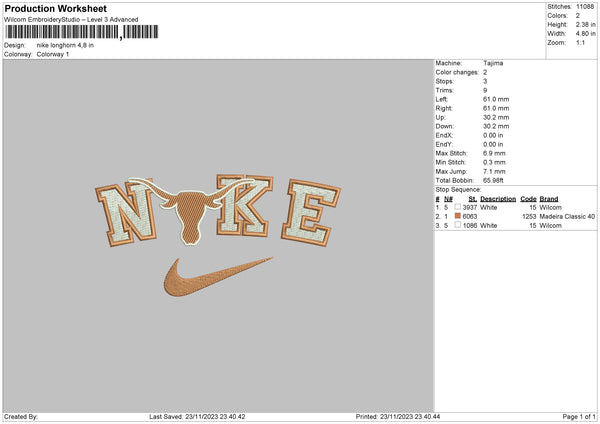Screen dimensions: 600x424
Task: Click the barcode under the worksheet title
Action: click(x=81, y=32)
